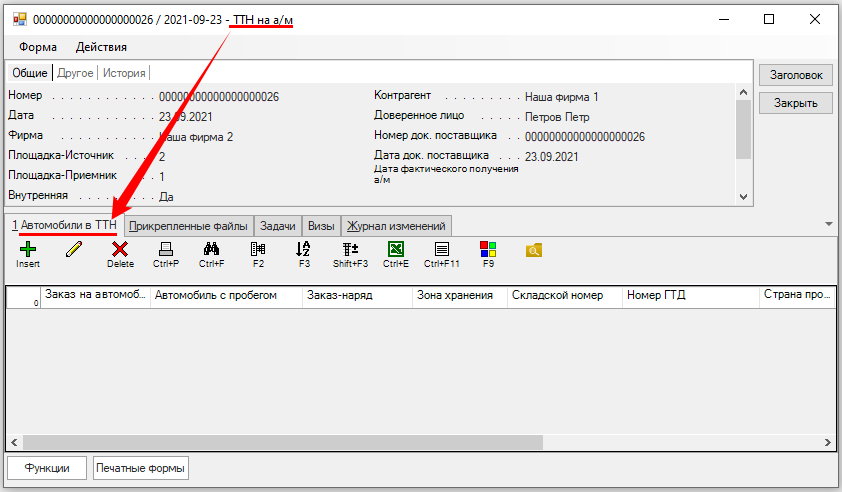Open the Форма menu

(37, 47)
